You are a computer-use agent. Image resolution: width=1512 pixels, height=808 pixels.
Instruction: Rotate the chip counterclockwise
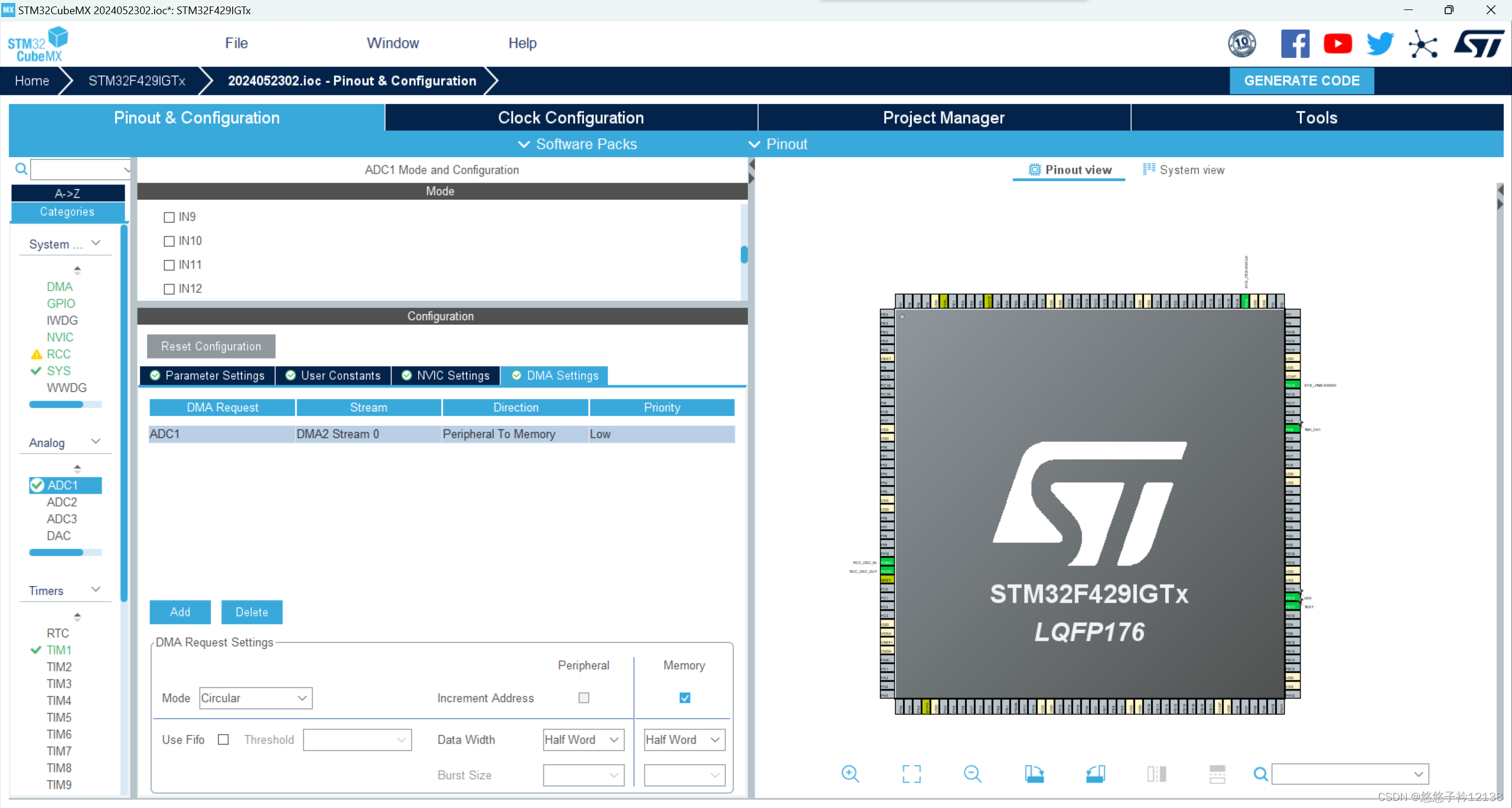click(x=1096, y=774)
